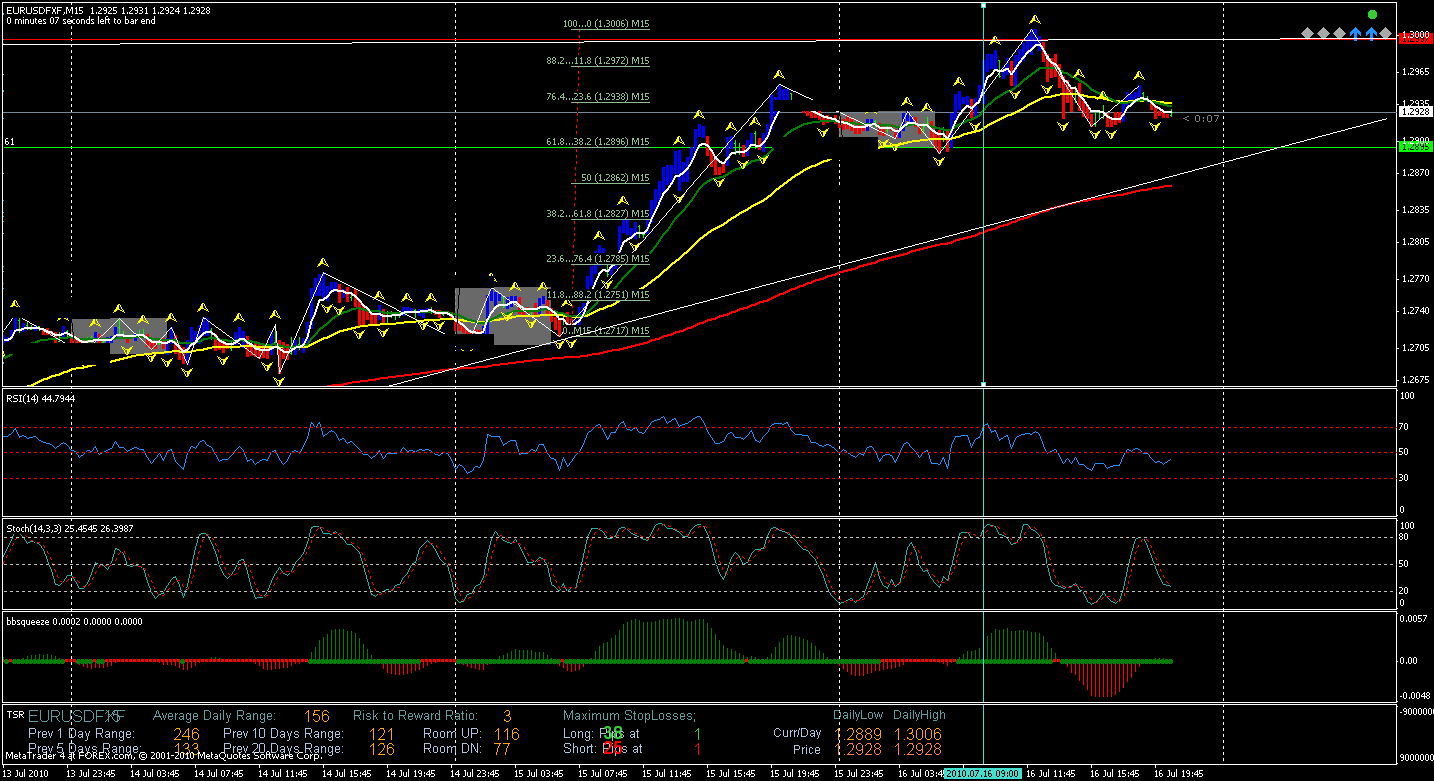
Task: Click the 1.2770 price axis label
Action: tap(1416, 278)
